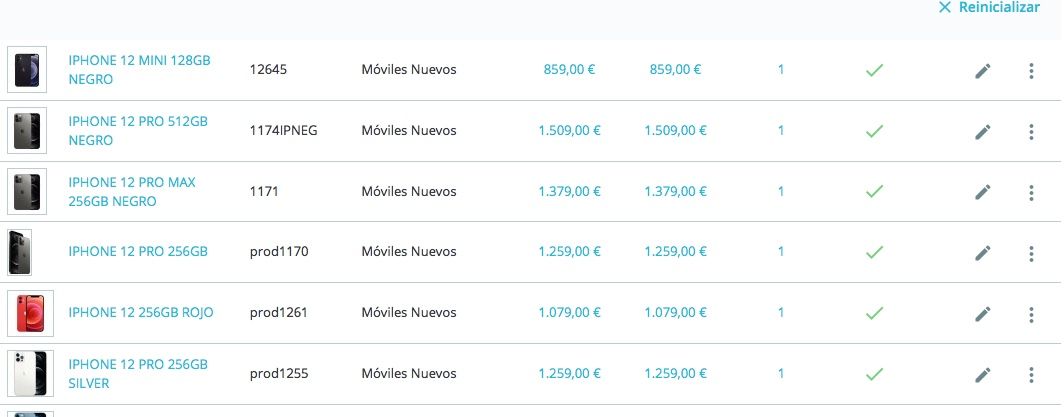Image resolution: width=1064 pixels, height=417 pixels.
Task: Click the silver iPhone 12 Pro thumbnail
Action: pyautogui.click(x=31, y=374)
